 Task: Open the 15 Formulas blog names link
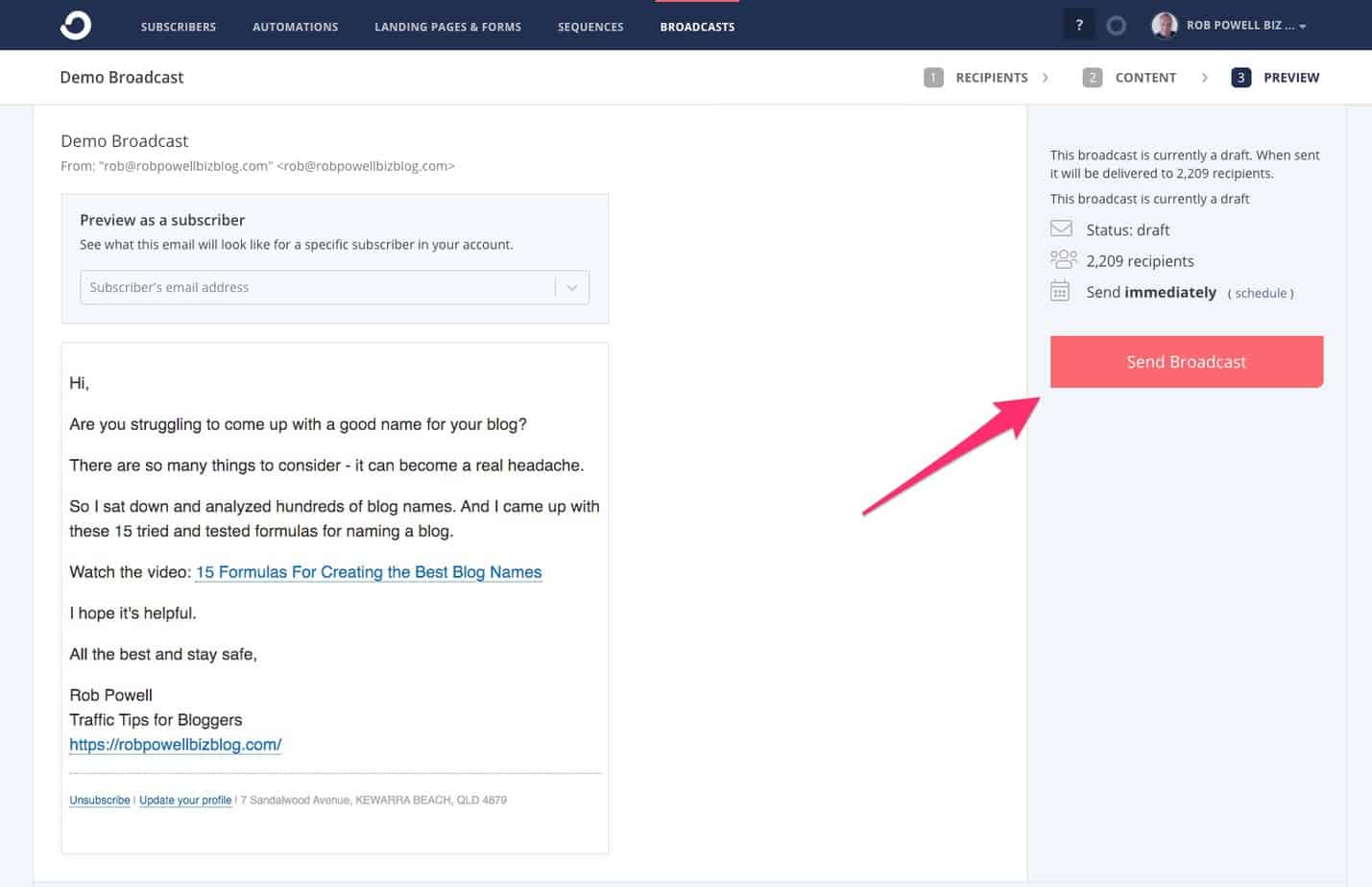pyautogui.click(x=369, y=572)
